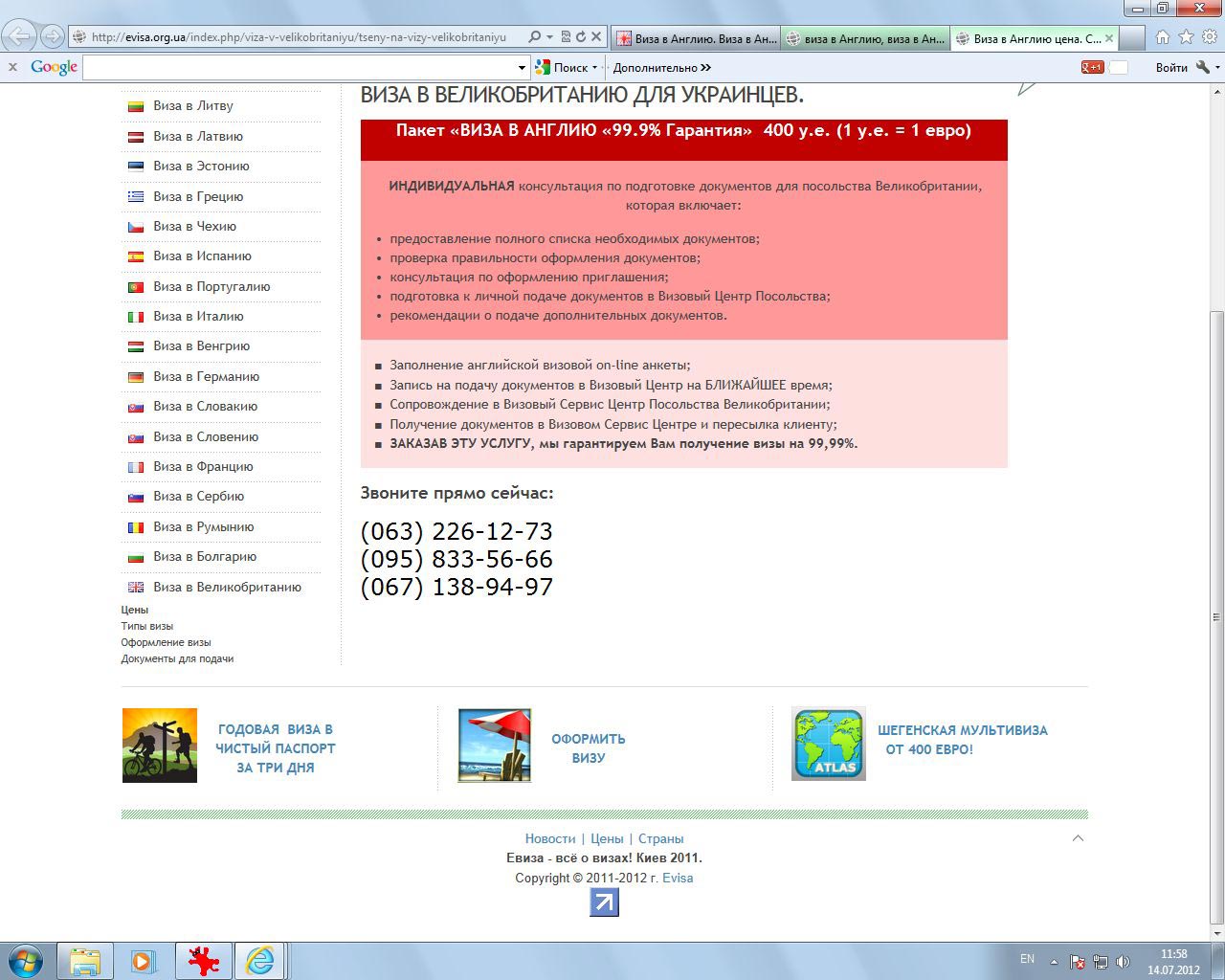
Task: Close the Google toolbar with the X
Action: 12,67
